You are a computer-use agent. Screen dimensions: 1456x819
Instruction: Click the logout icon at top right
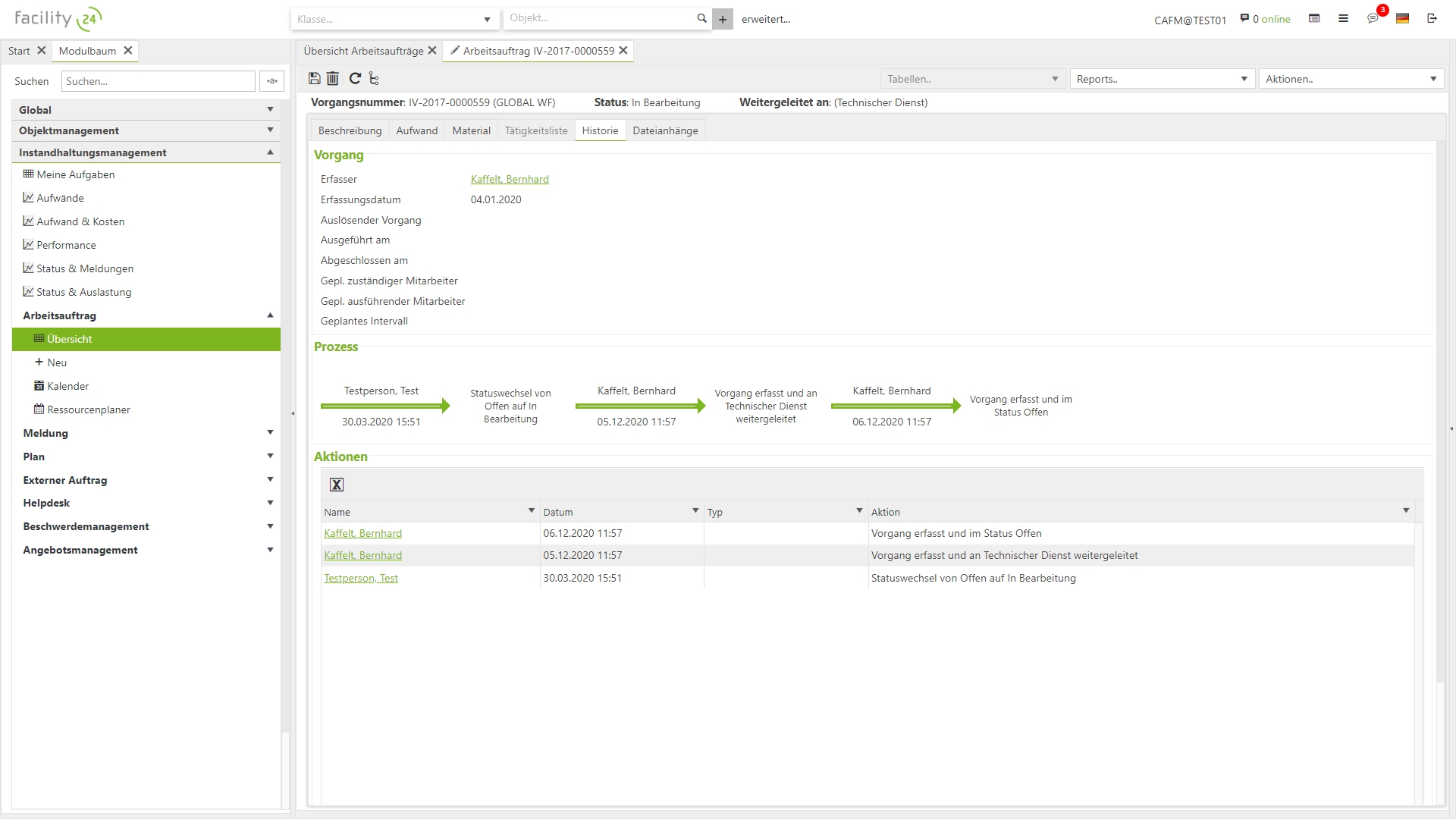pyautogui.click(x=1432, y=18)
